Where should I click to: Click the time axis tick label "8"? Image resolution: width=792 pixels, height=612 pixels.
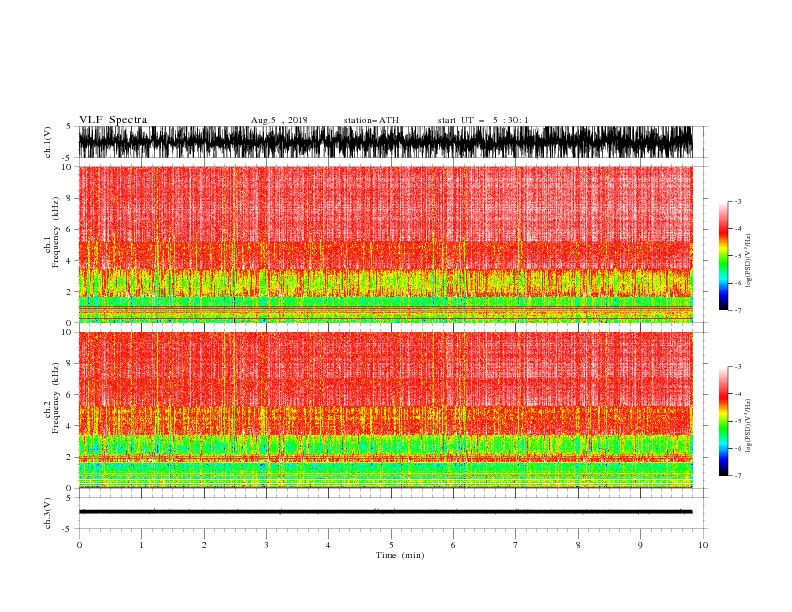point(578,545)
